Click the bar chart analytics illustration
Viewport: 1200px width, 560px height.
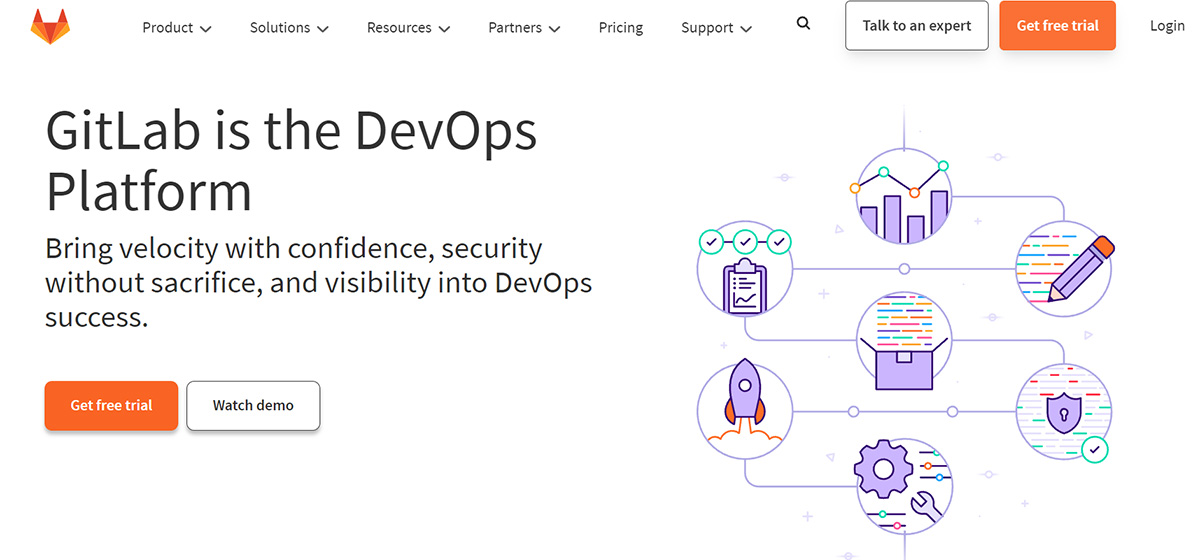(x=904, y=197)
